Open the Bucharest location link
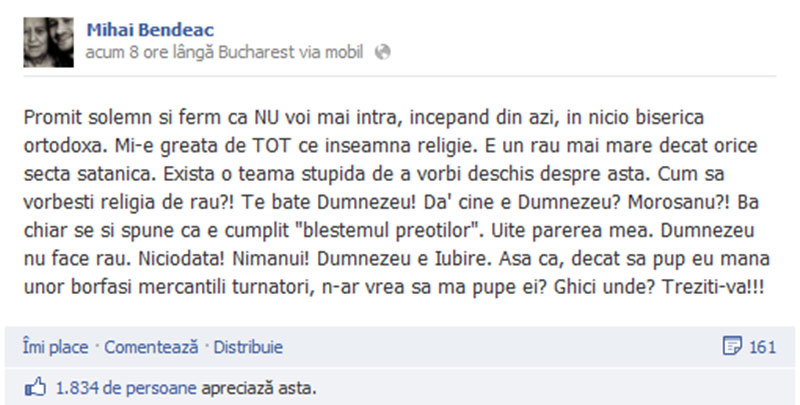The image size is (800, 405). (x=257, y=52)
